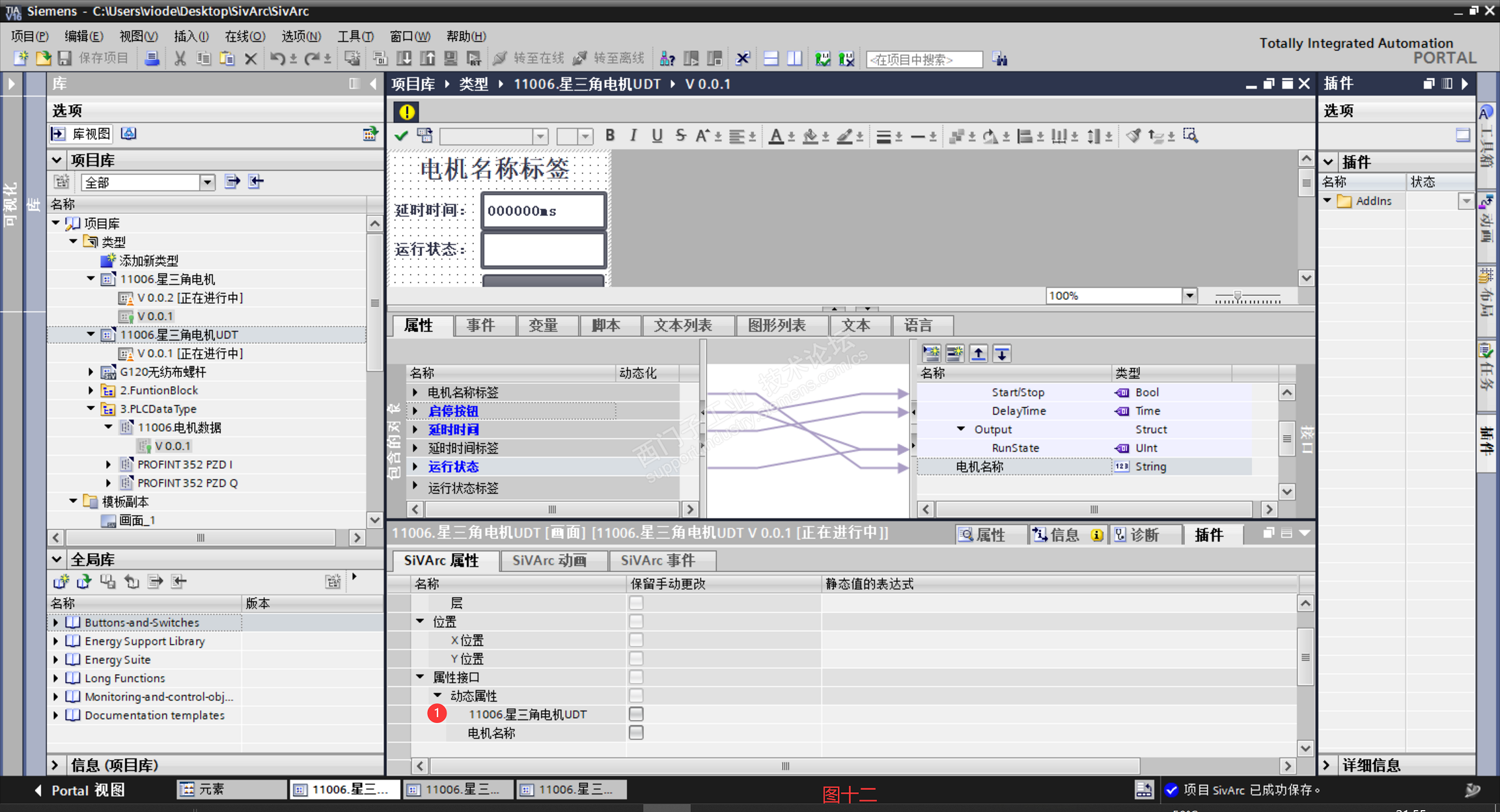Open the 在线(O) menu
1500x812 pixels.
point(245,36)
